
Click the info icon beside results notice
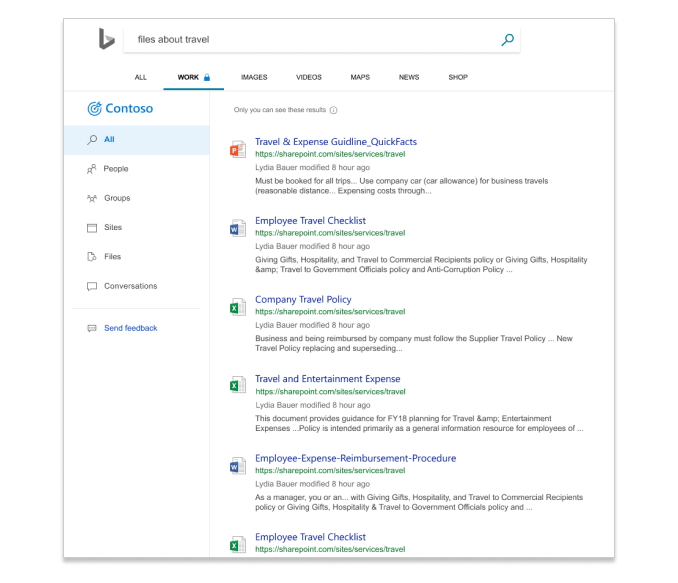point(333,110)
